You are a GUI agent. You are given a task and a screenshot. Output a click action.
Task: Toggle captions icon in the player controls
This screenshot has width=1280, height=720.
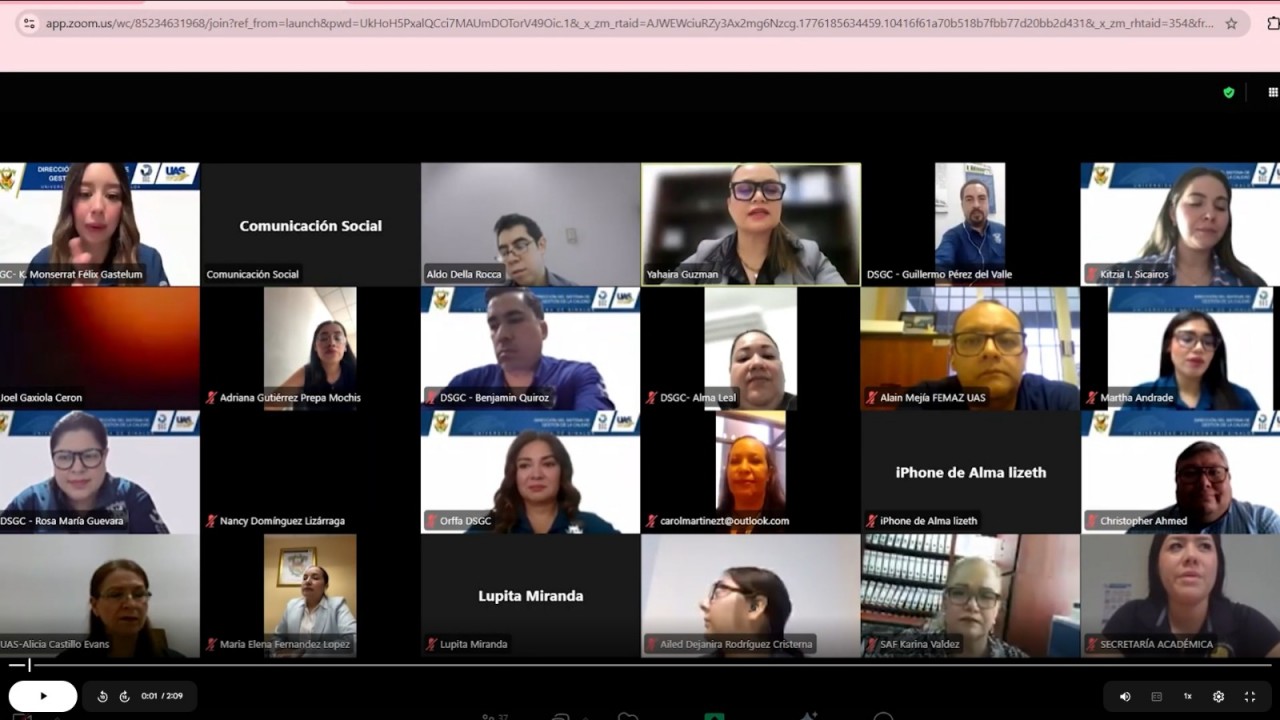[x=1157, y=696]
